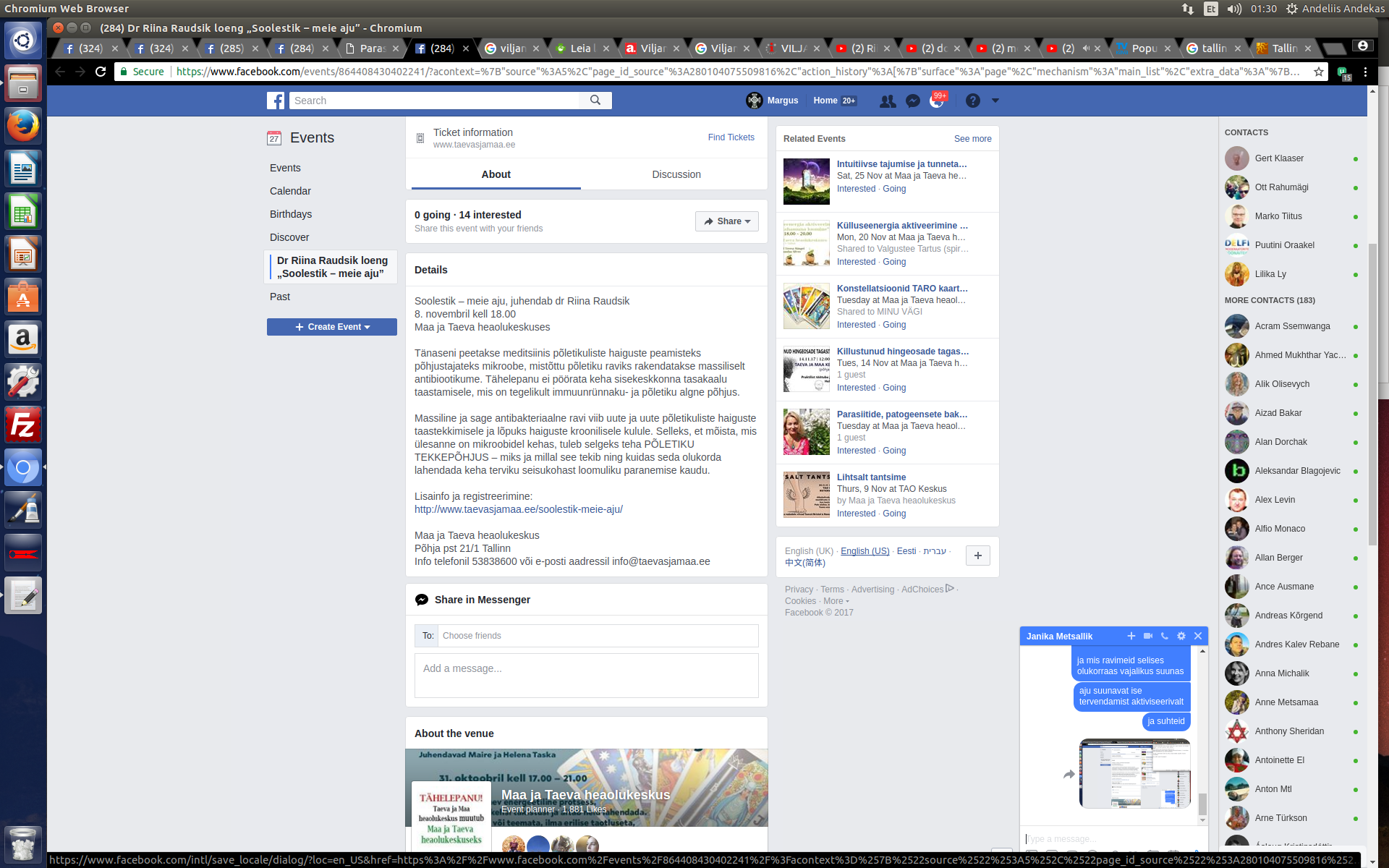Open Discover in the Events sidebar
The width and height of the screenshot is (1389, 868).
tap(289, 237)
